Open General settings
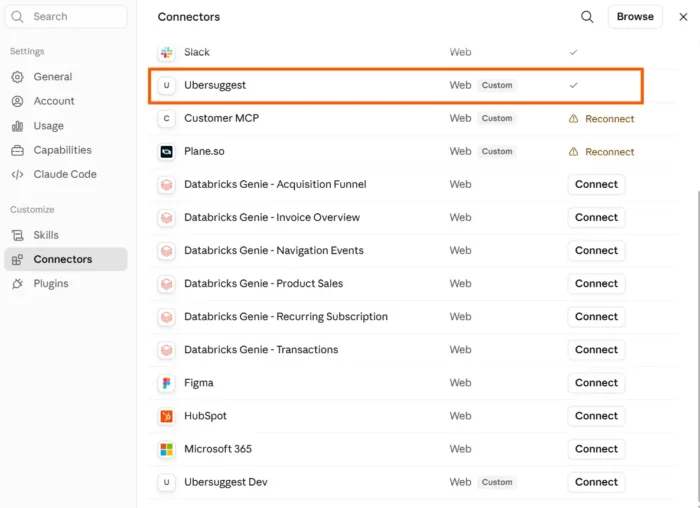Viewport: 700px width, 508px height. [66, 77]
